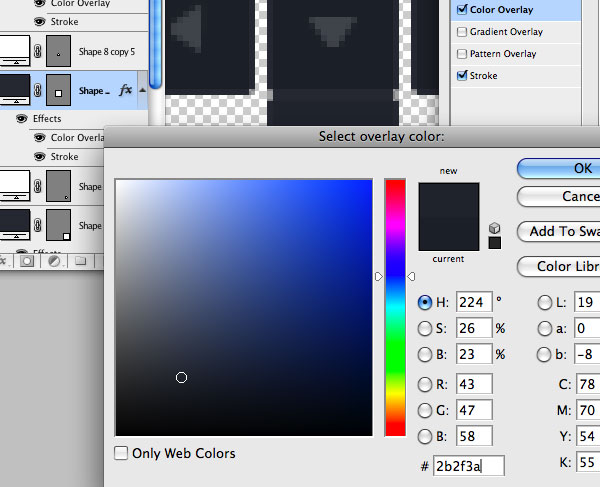Hide the Effects eye of the selected layer
This screenshot has height=487, width=600.
22,119
